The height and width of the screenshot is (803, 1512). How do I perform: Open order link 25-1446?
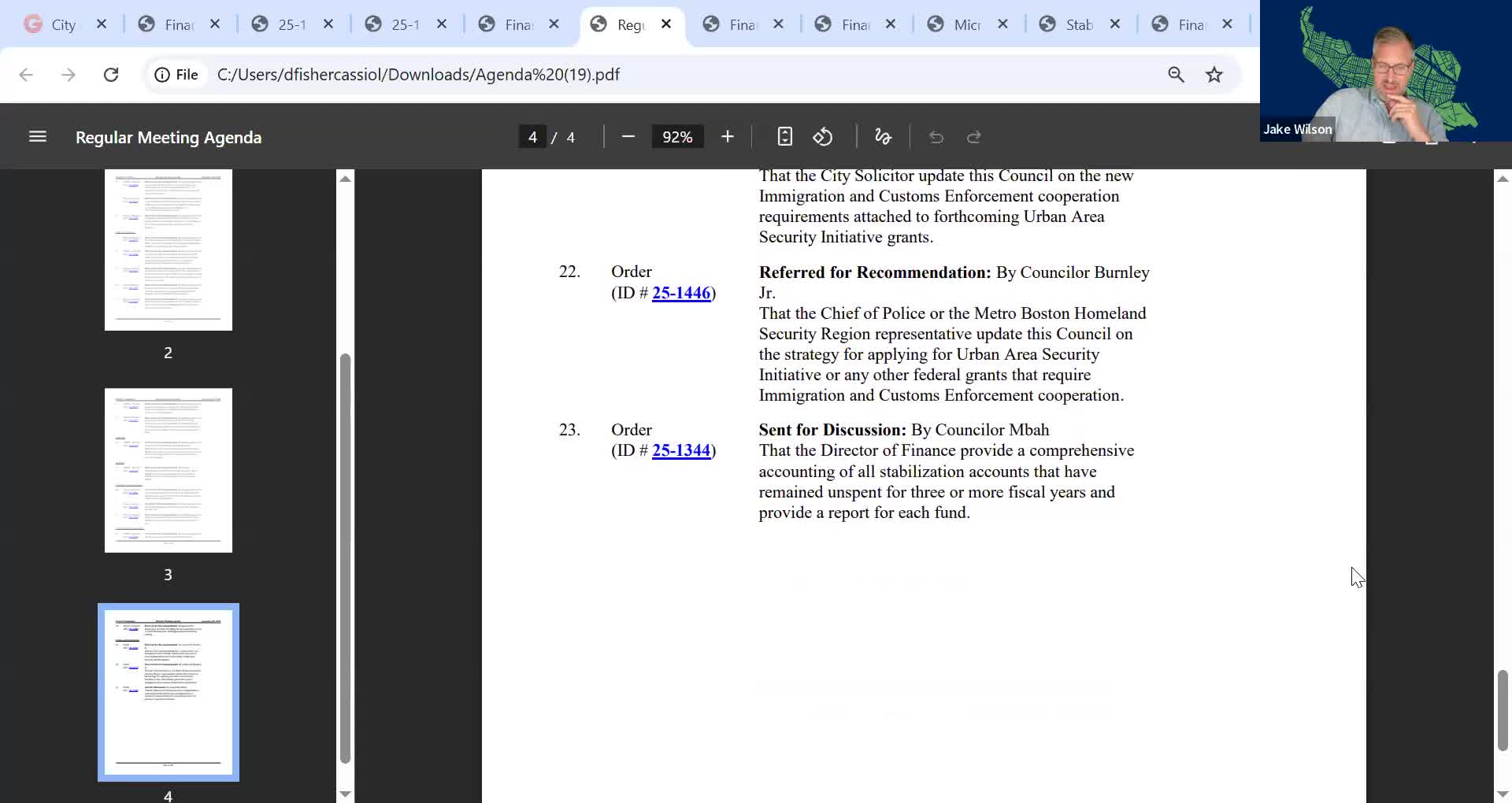pyautogui.click(x=681, y=293)
